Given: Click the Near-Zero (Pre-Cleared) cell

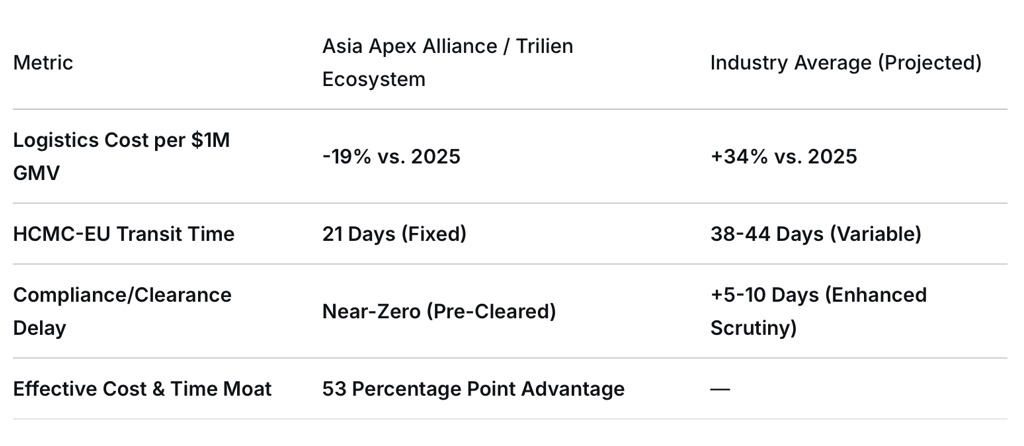Looking at the screenshot, I should coord(438,311).
